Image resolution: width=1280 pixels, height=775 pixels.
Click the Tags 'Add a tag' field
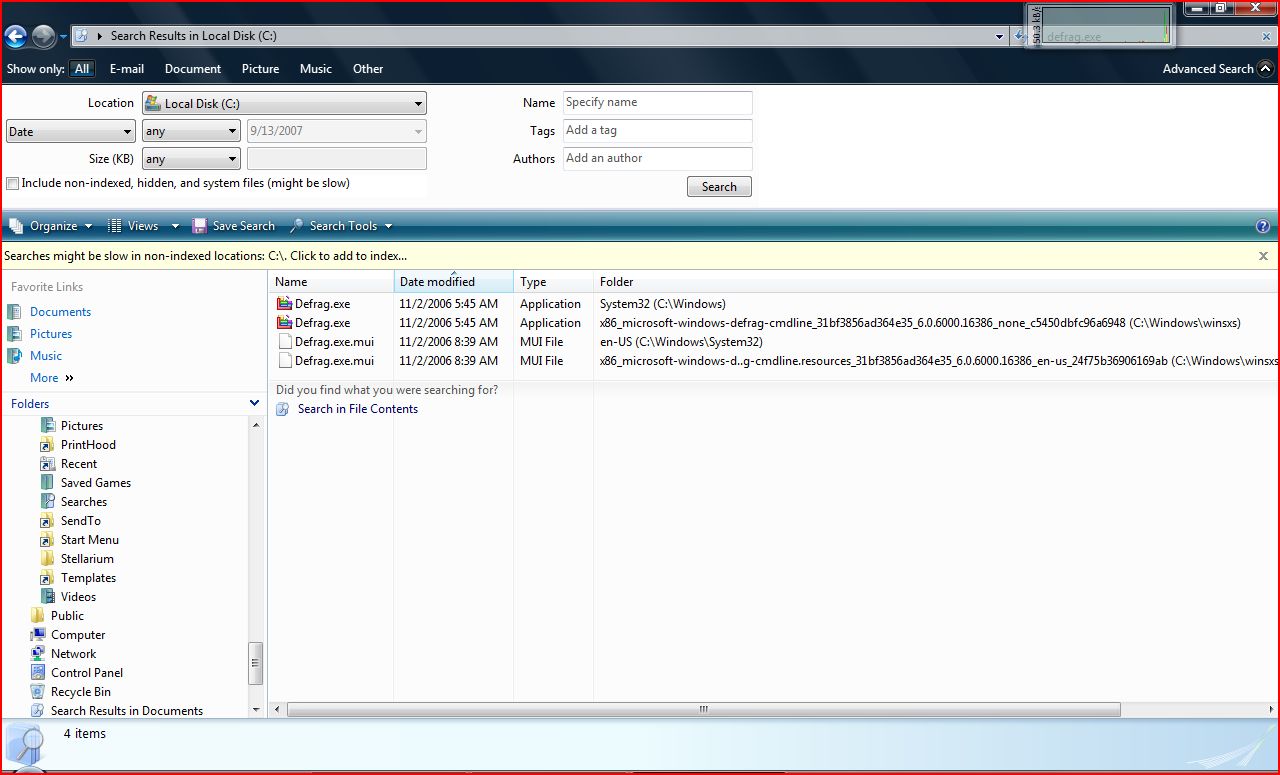click(657, 131)
